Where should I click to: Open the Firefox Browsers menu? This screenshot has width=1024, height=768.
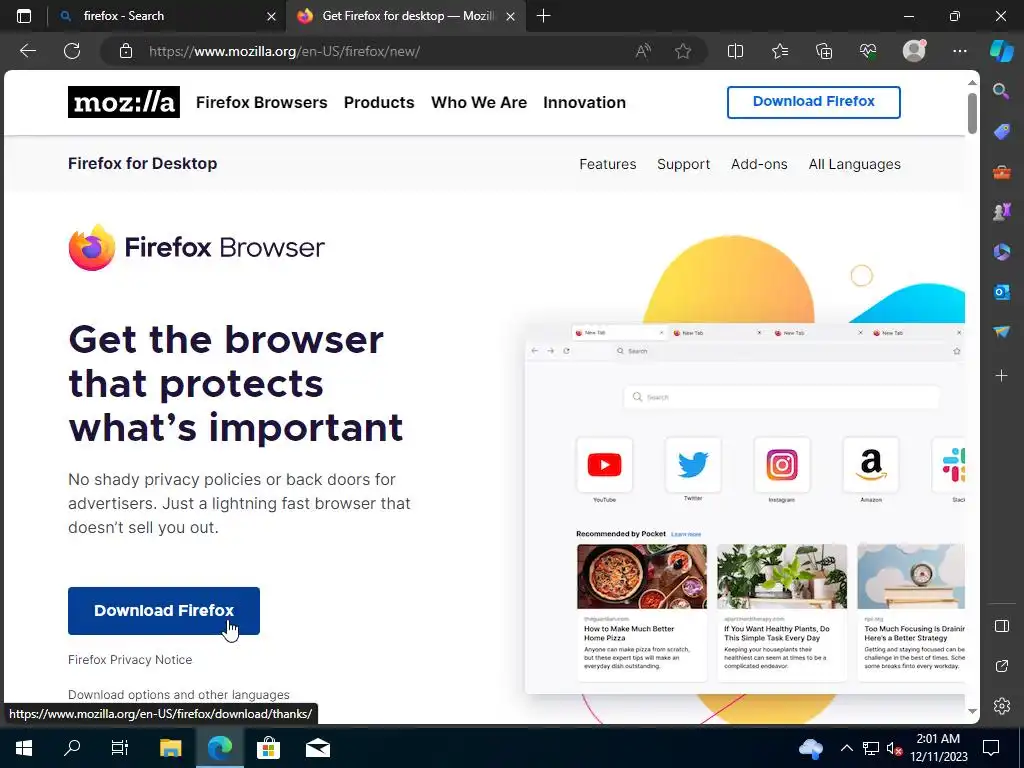coord(261,103)
